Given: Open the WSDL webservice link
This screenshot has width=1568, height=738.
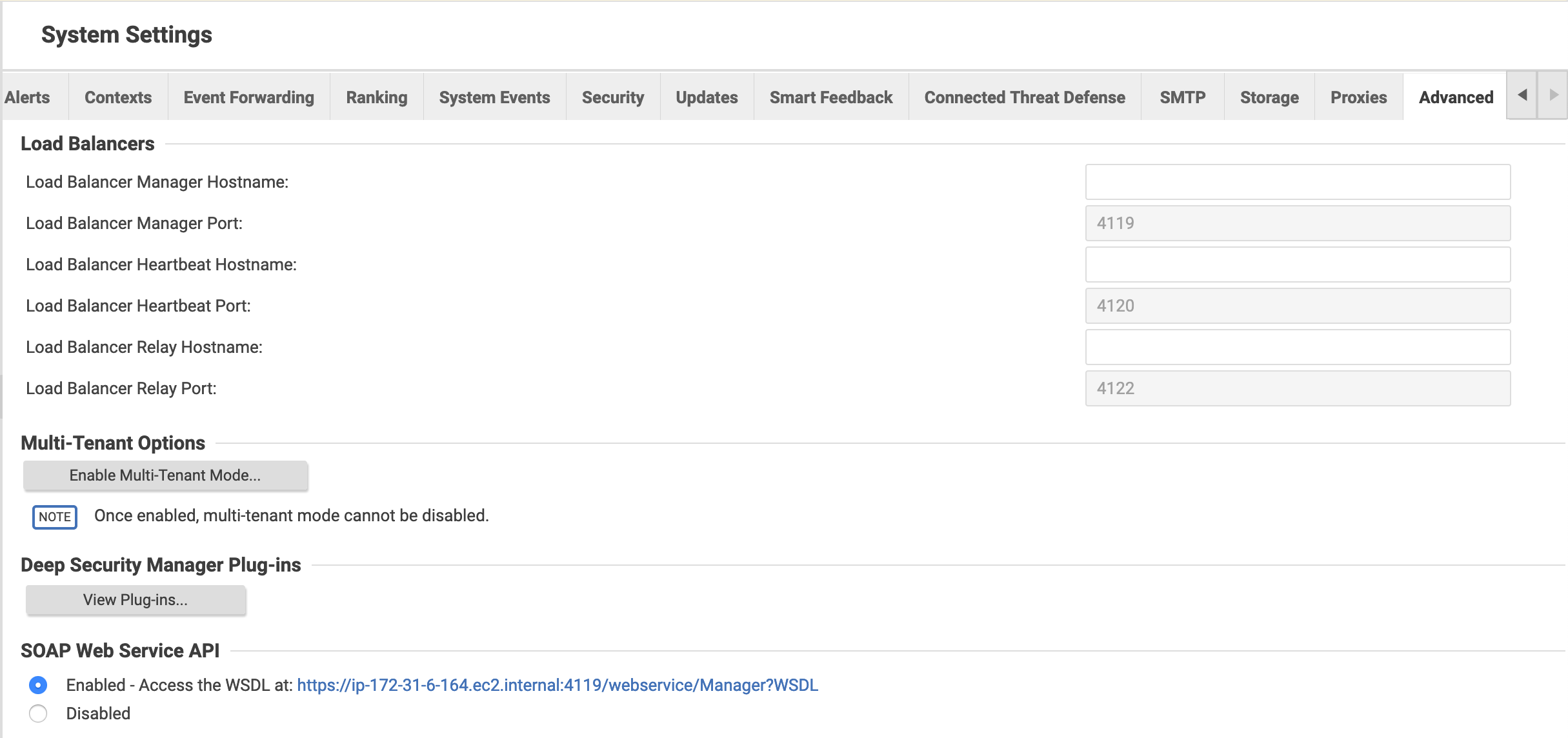Looking at the screenshot, I should click(557, 685).
